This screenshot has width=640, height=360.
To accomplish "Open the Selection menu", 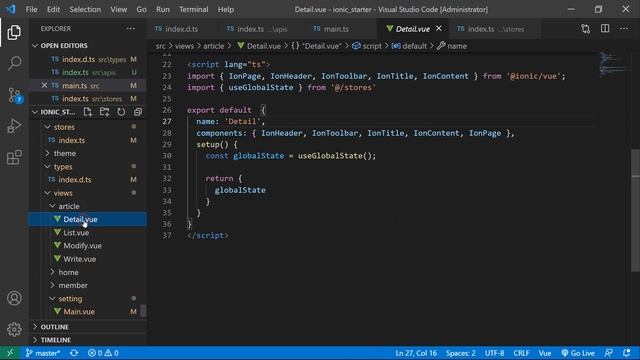I will [x=85, y=9].
